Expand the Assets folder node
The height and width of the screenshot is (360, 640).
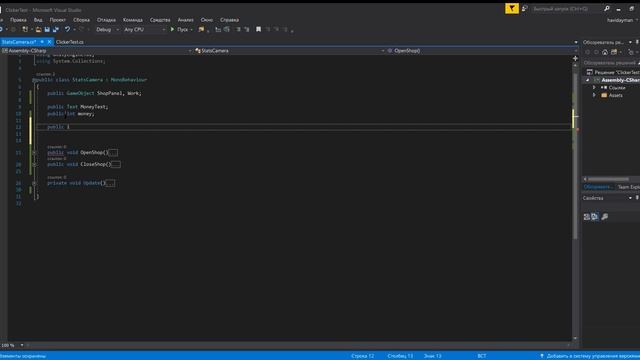click(594, 95)
